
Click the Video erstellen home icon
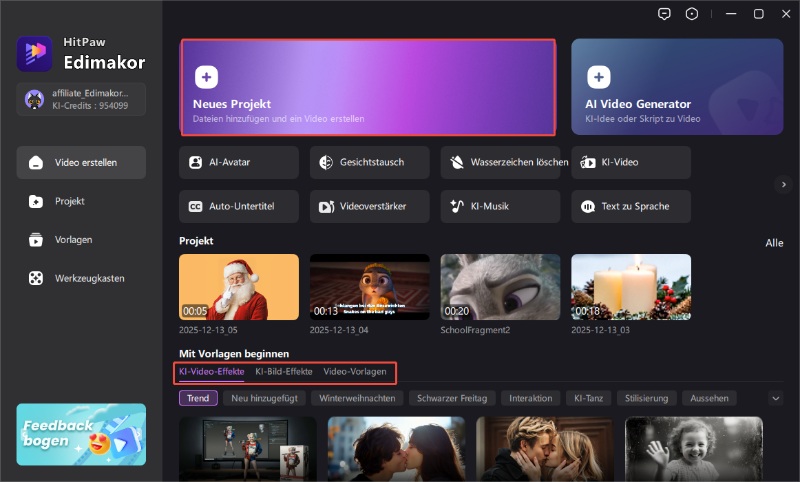pos(36,163)
